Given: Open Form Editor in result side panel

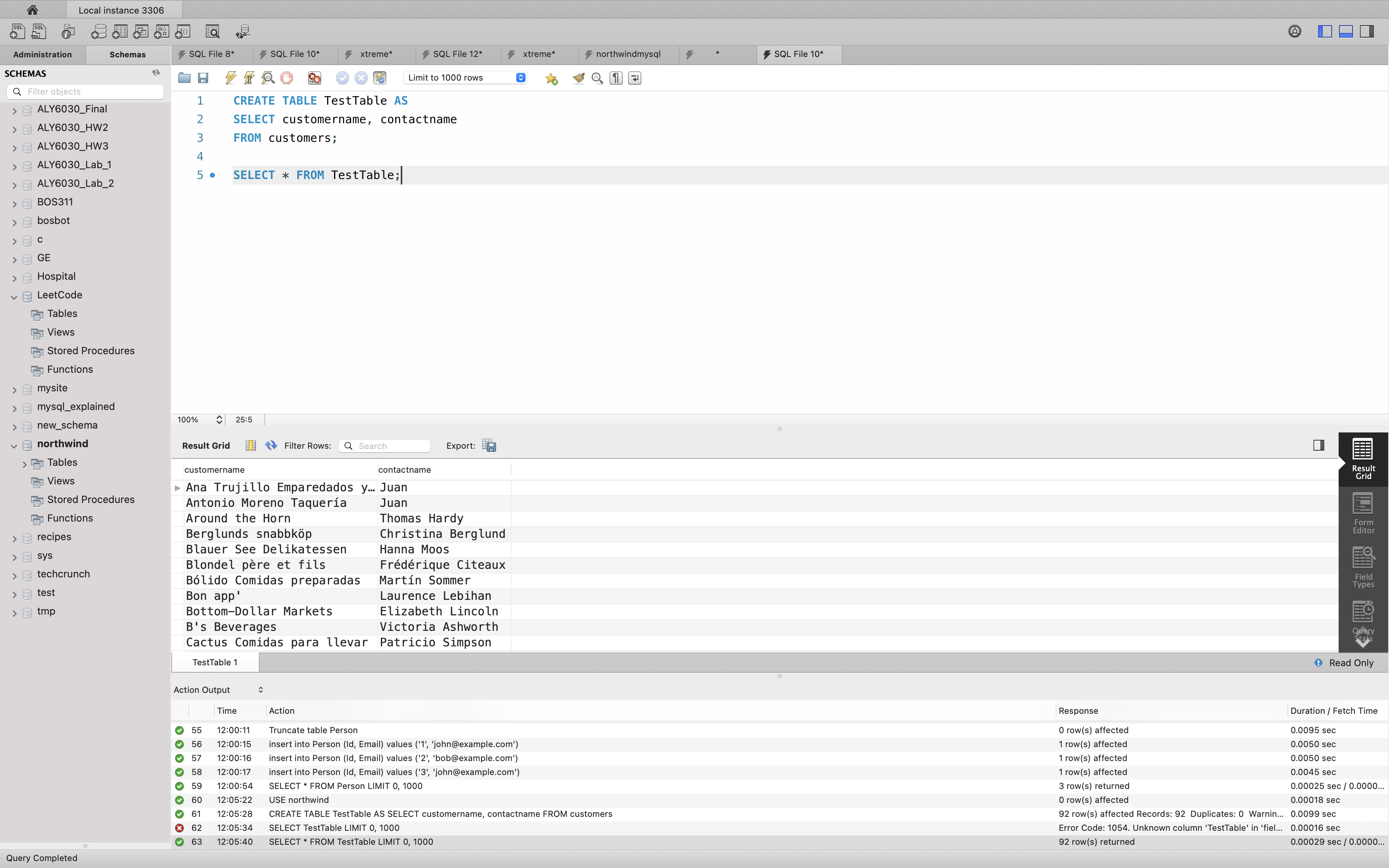Looking at the screenshot, I should 1363,513.
